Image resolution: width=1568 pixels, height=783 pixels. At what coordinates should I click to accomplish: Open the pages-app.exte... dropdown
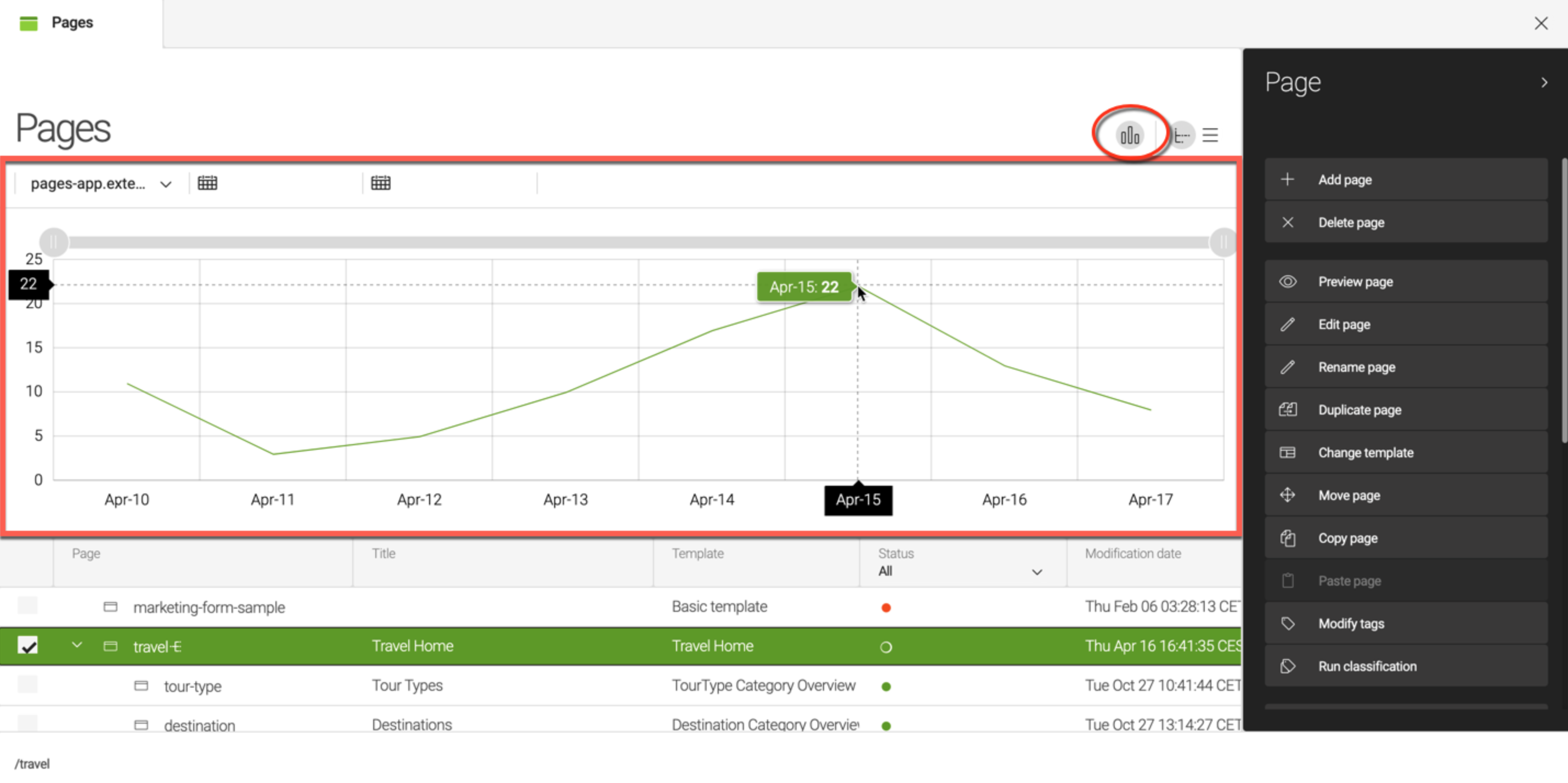tap(101, 183)
